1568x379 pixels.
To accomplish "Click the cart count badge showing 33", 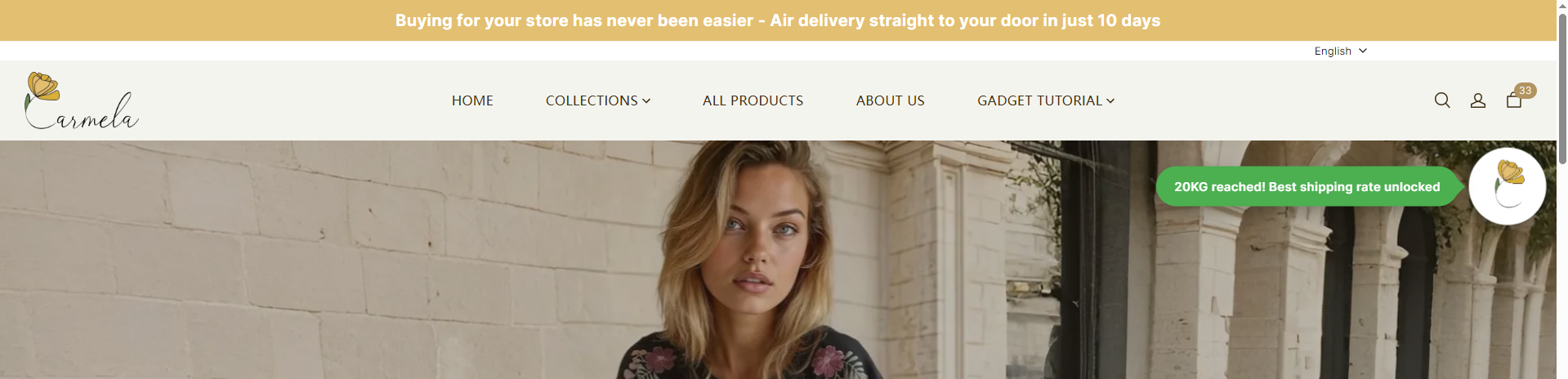I will click(x=1525, y=91).
